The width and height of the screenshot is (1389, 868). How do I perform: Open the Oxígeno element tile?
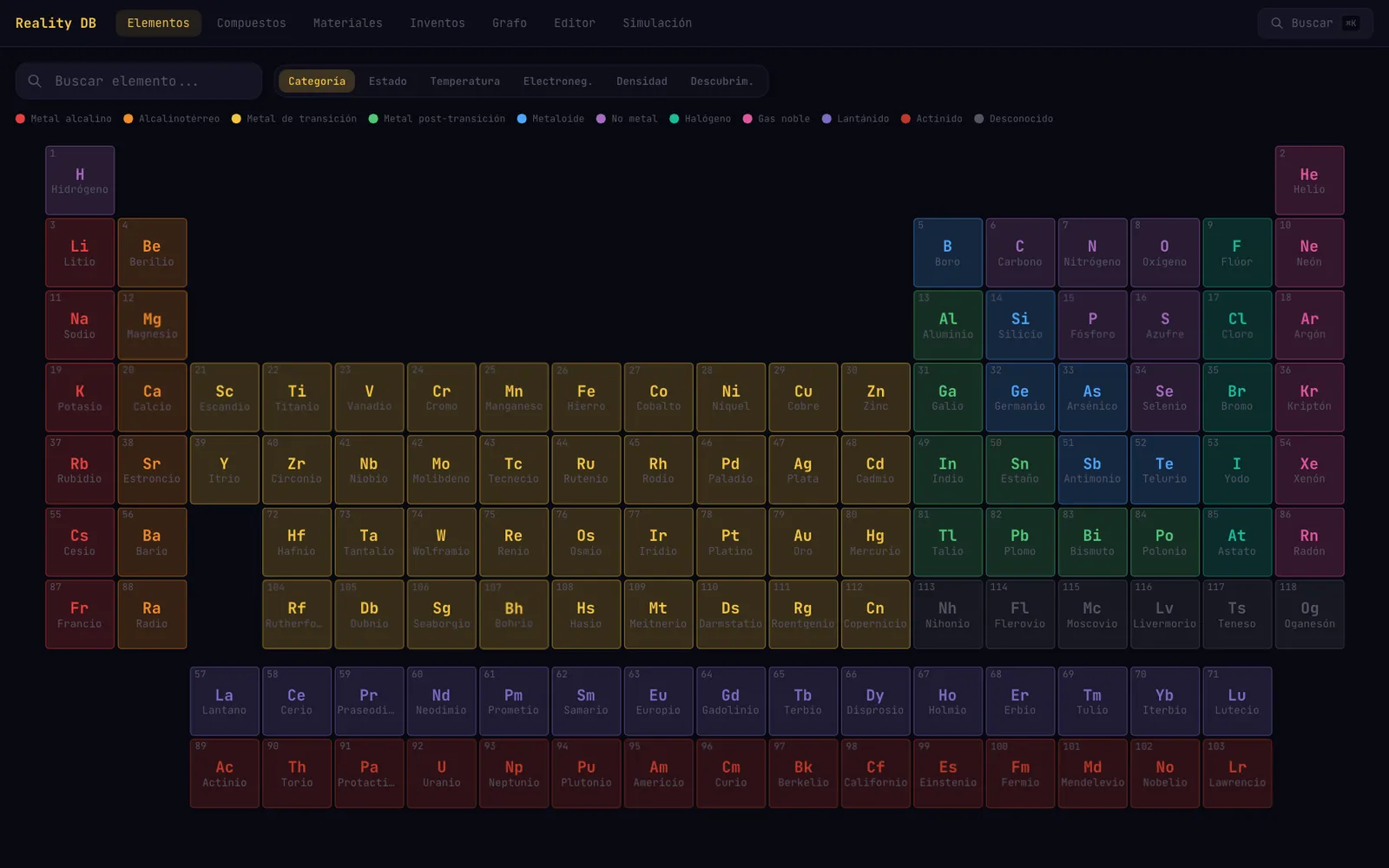[x=1165, y=253]
